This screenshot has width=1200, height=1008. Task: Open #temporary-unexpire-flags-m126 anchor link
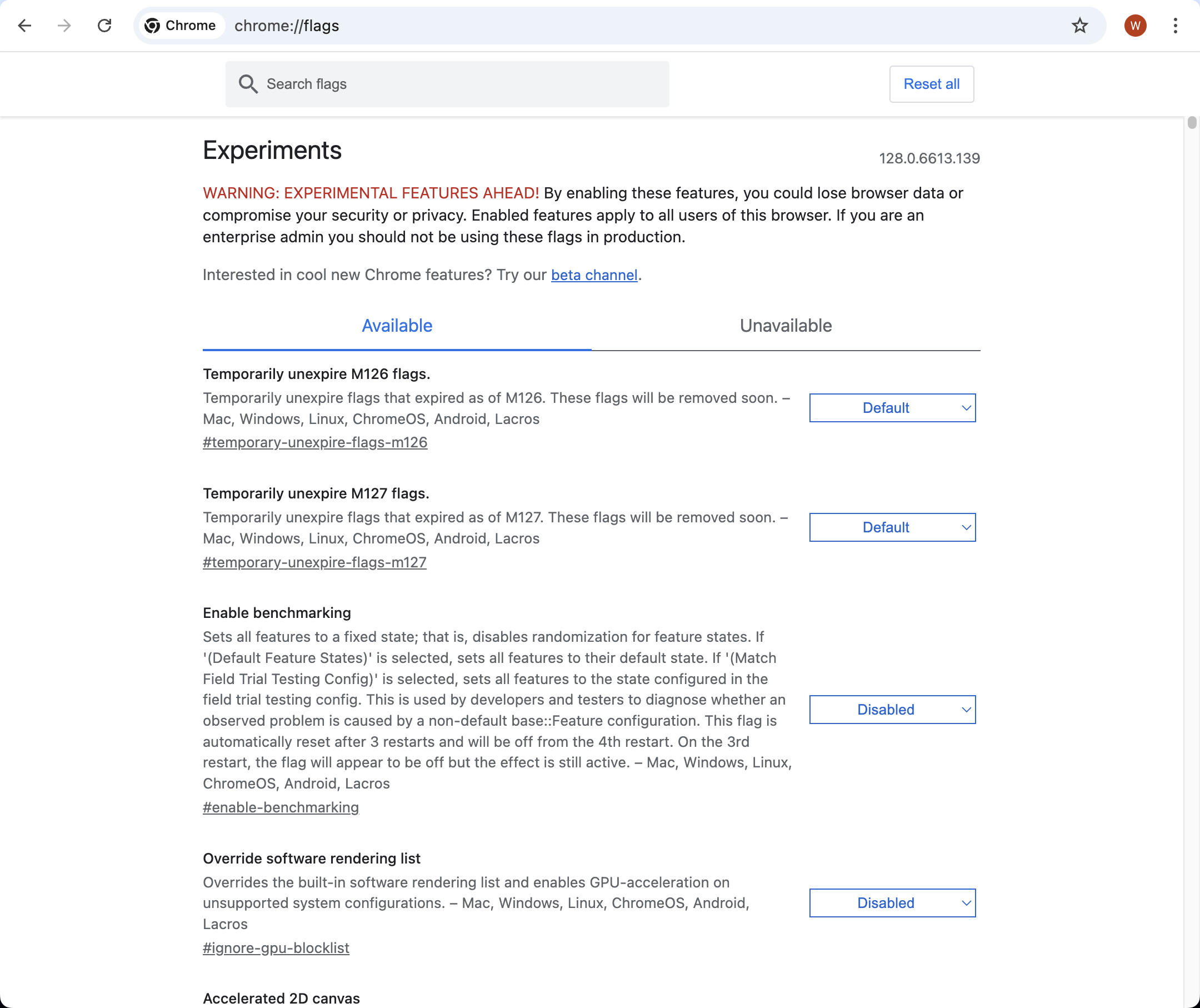[x=315, y=442]
